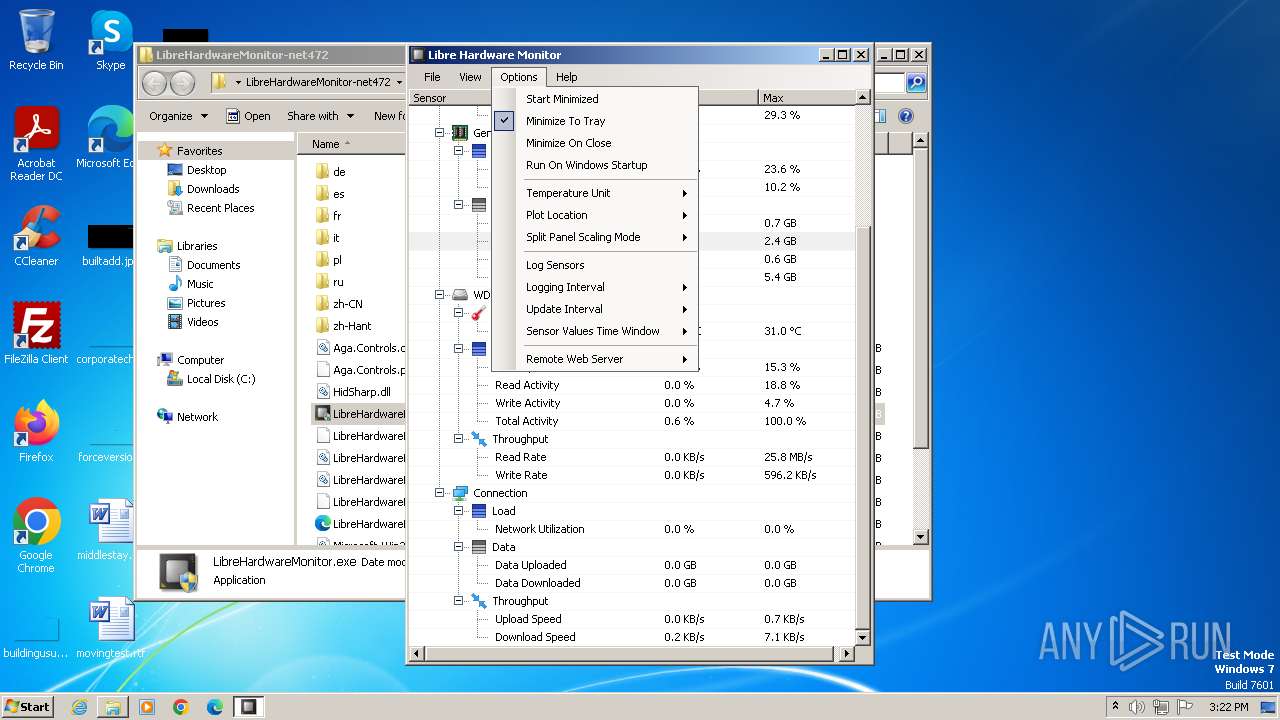Open Update Interval submenu
This screenshot has height=720, width=1280.
[x=594, y=309]
